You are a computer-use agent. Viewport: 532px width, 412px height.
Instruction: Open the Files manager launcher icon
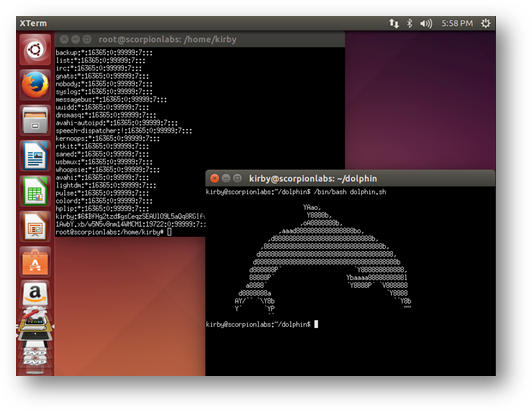coord(35,120)
